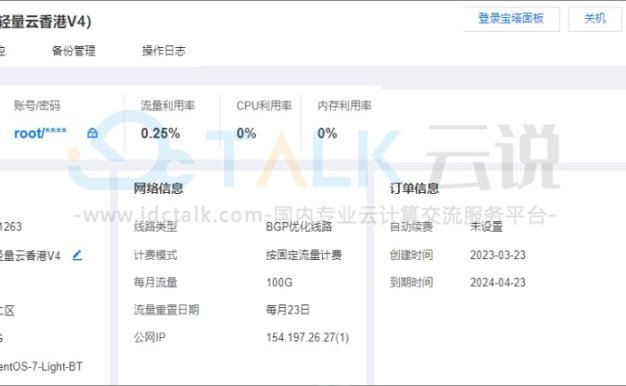Click the 未设置 auto-renew value
Screen dimensions: 626x386
[x=486, y=227]
